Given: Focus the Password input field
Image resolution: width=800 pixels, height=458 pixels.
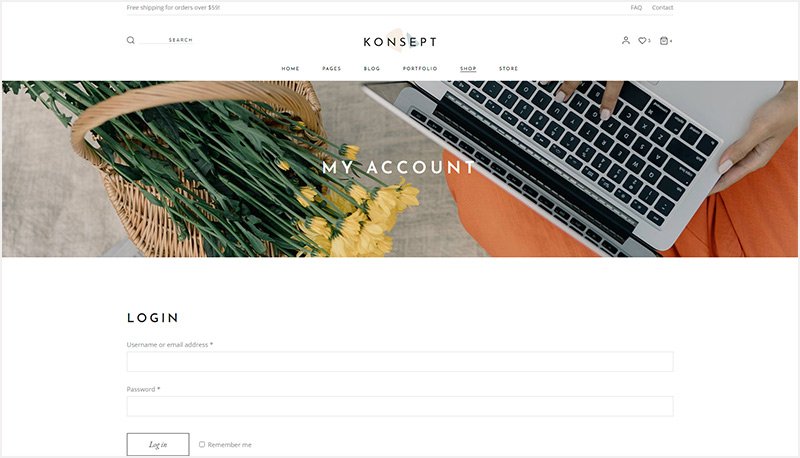Looking at the screenshot, I should [400, 406].
